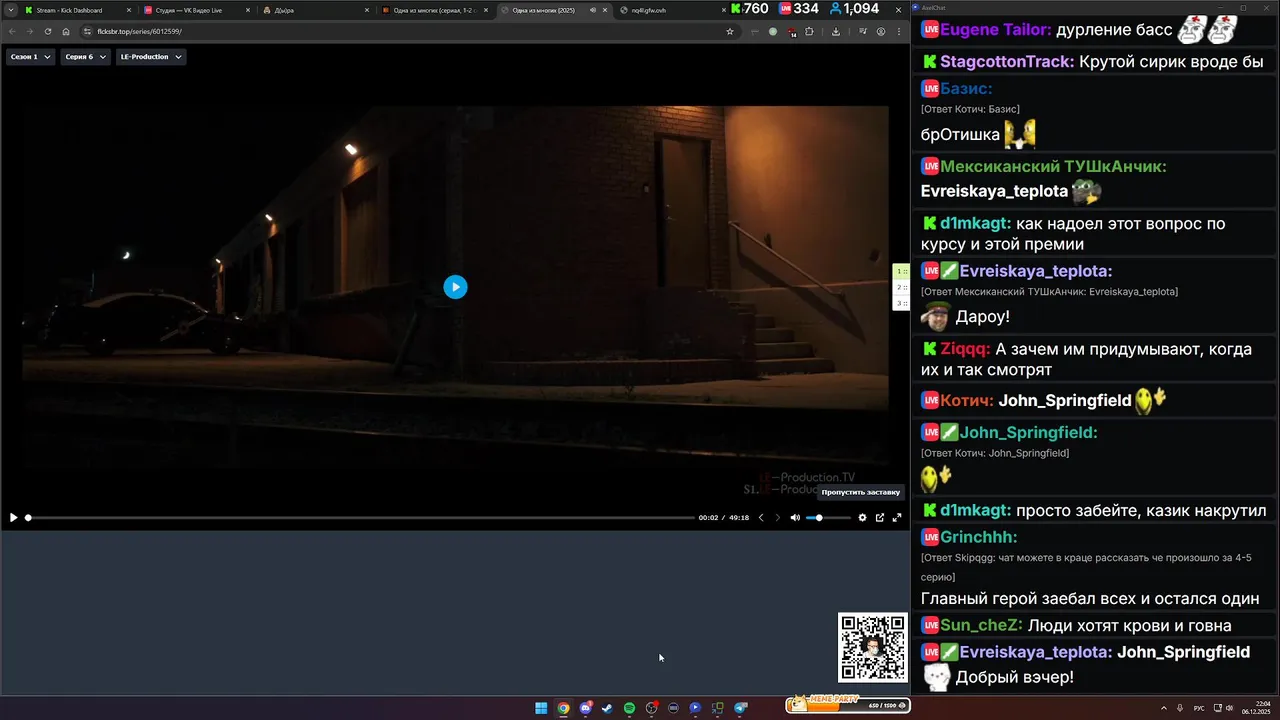This screenshot has width=1280, height=720.
Task: Open system tray volume icon
Action: coord(1229,708)
